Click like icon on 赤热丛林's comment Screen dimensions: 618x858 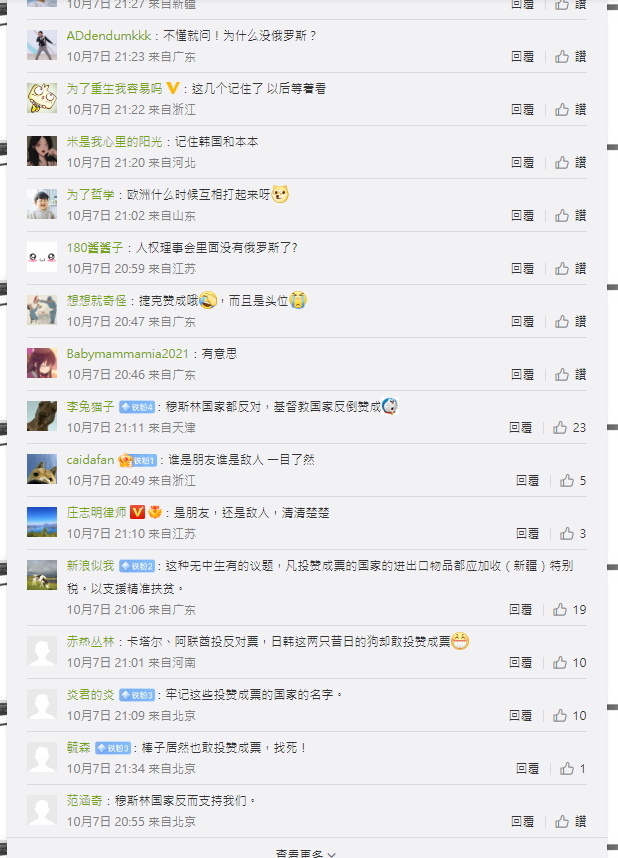(x=560, y=663)
